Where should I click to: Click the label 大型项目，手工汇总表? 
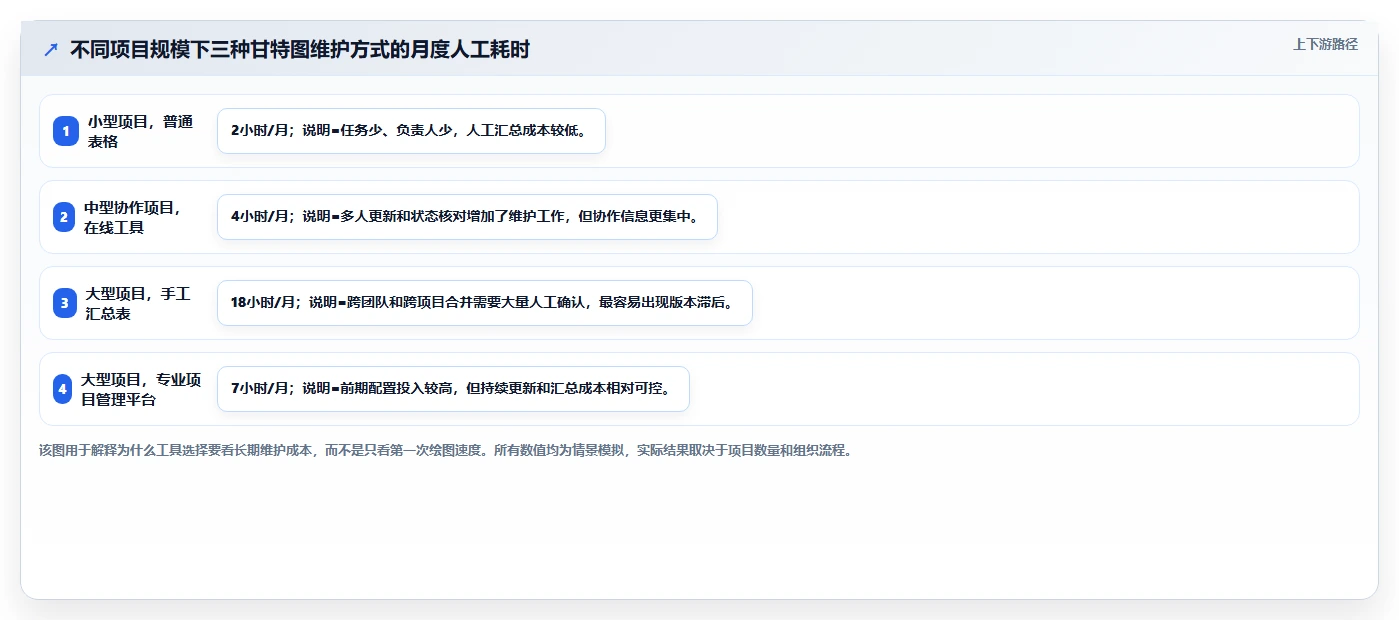pyautogui.click(x=138, y=303)
